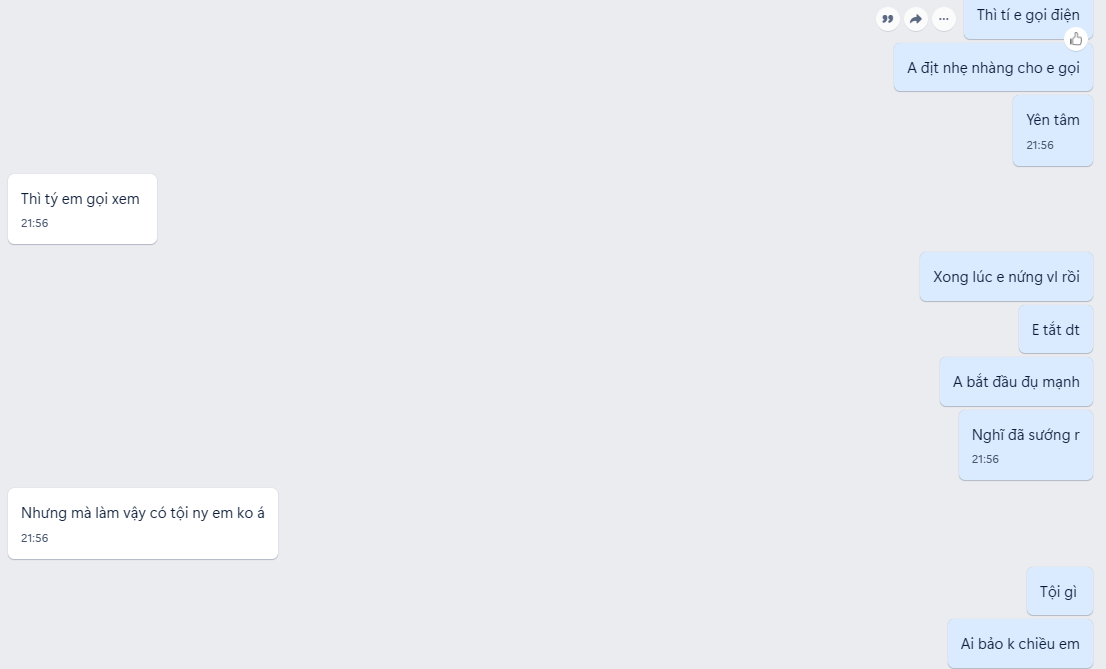Select the 'Thì tí e gọi điện' message
This screenshot has height=669, width=1106.
point(1028,16)
